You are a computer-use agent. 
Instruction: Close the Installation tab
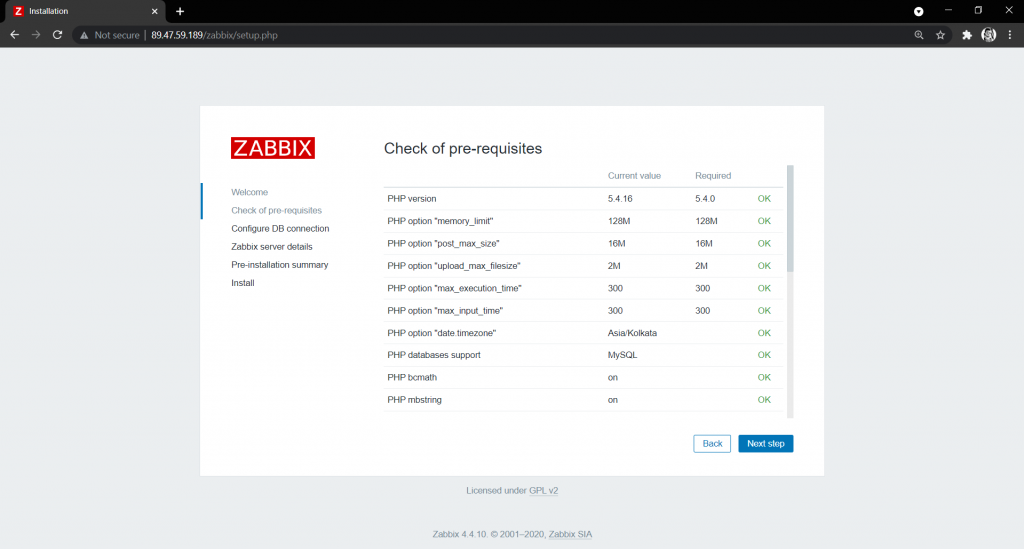pos(155,11)
